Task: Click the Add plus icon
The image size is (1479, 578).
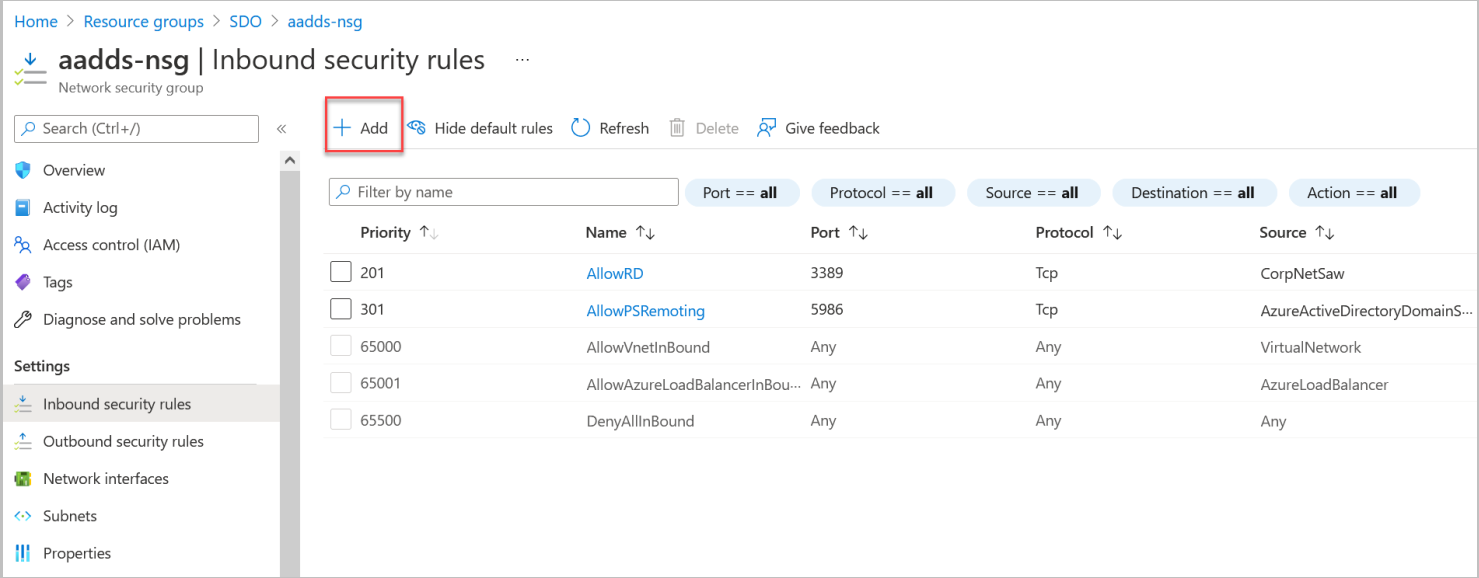Action: 342,128
